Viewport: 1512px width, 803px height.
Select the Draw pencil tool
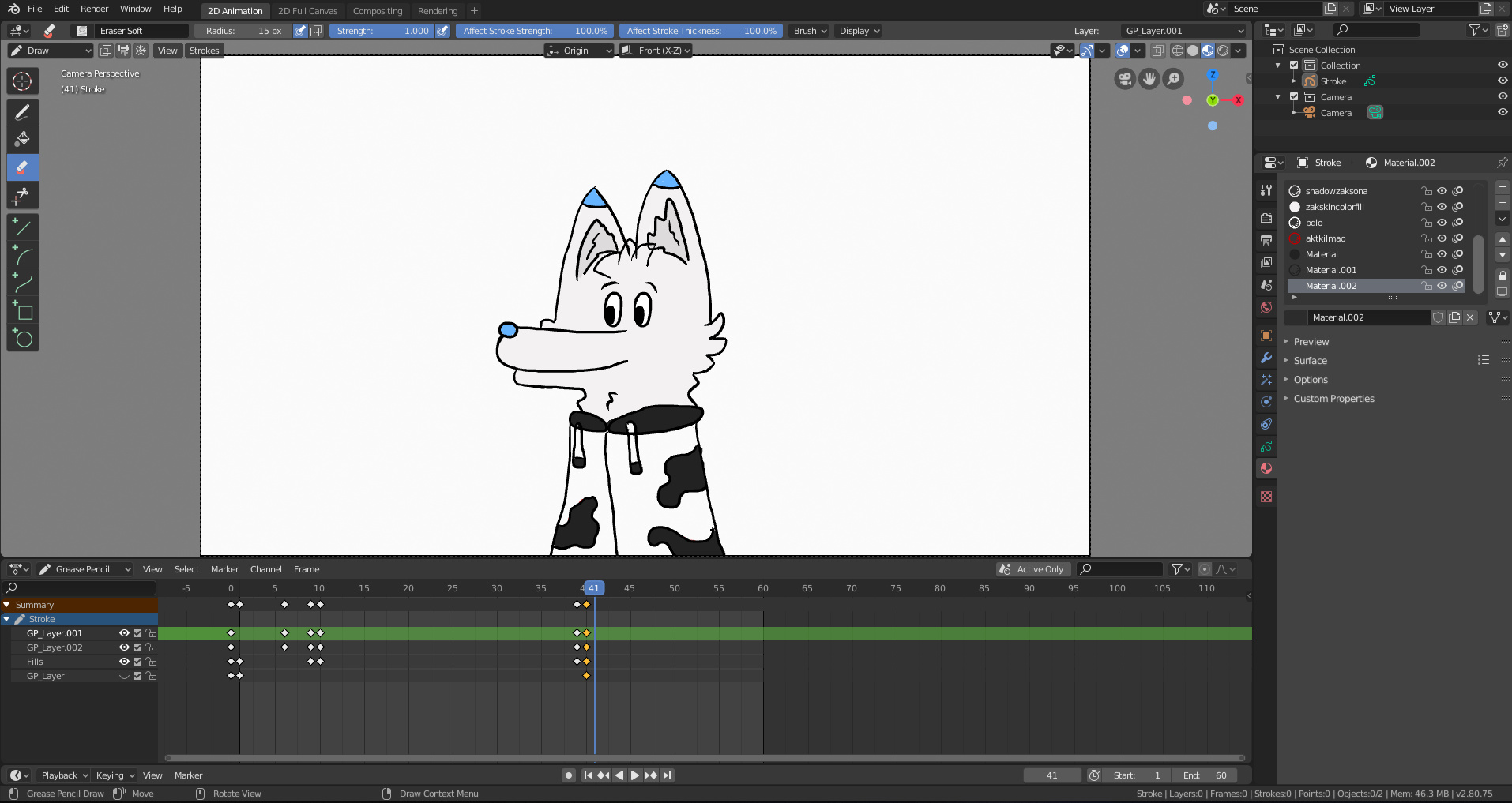(22, 113)
